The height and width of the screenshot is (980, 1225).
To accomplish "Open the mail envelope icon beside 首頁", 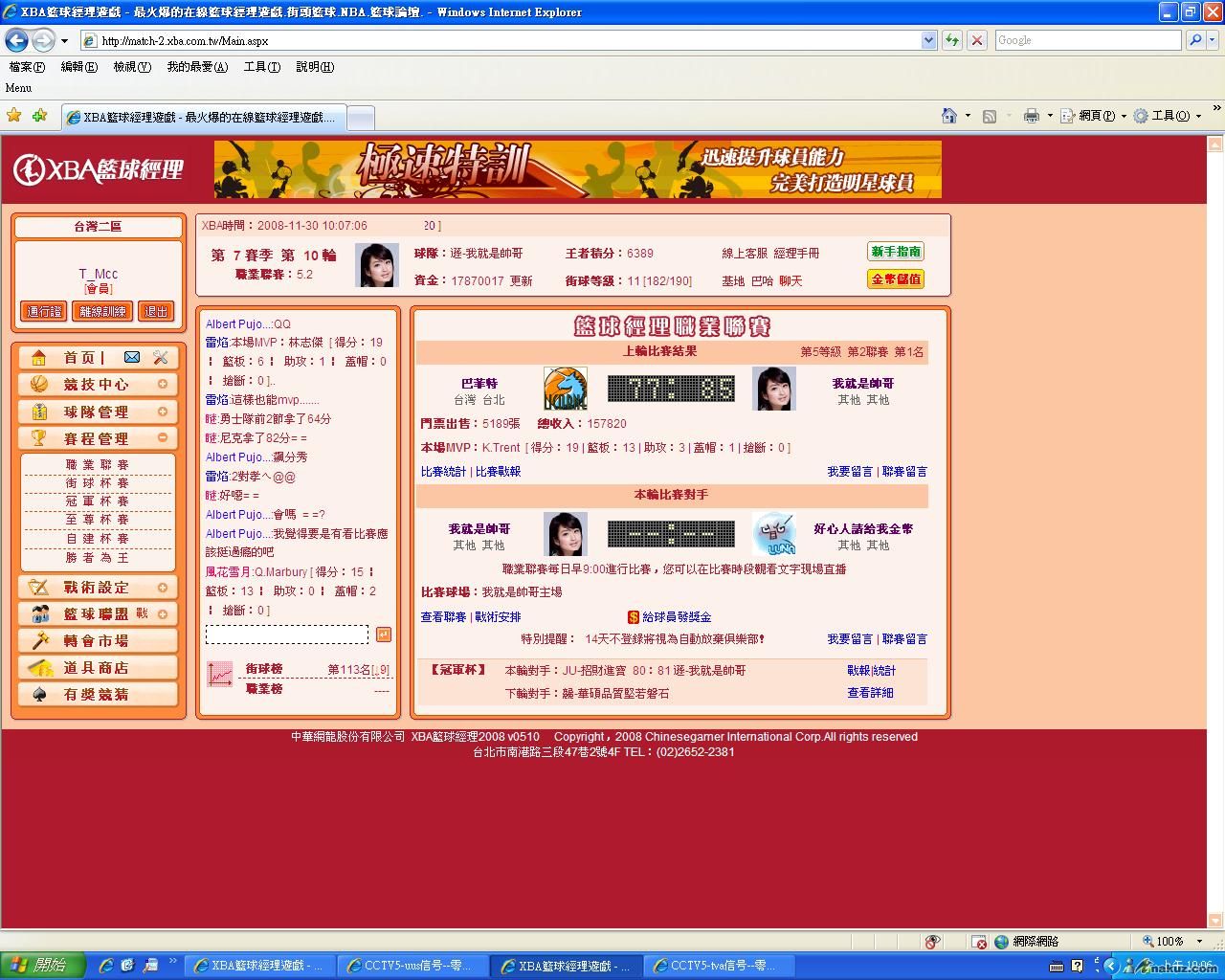I will click(x=132, y=357).
